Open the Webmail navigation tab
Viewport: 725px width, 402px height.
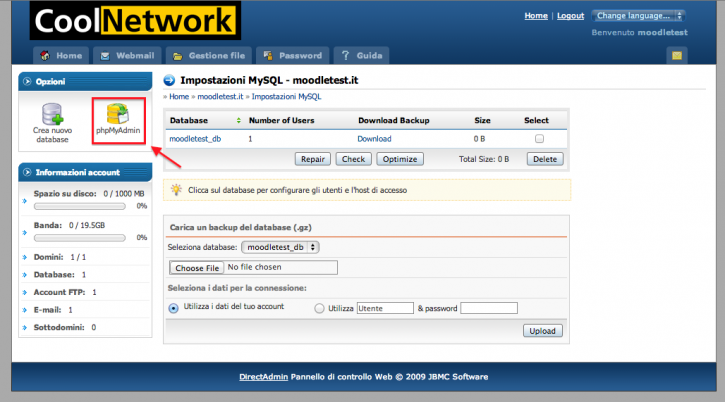[127, 56]
